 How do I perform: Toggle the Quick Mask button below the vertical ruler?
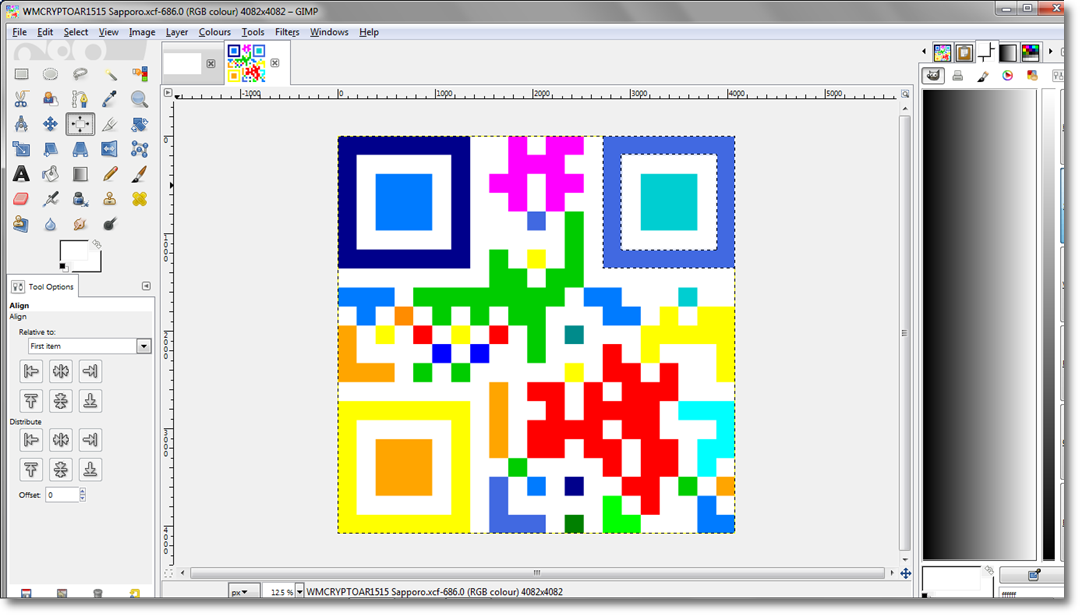click(x=168, y=573)
